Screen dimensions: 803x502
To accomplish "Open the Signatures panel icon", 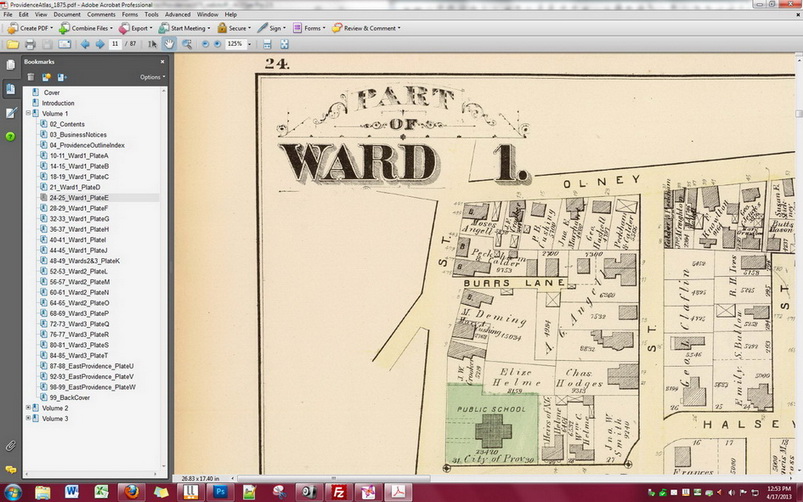I will (10, 113).
